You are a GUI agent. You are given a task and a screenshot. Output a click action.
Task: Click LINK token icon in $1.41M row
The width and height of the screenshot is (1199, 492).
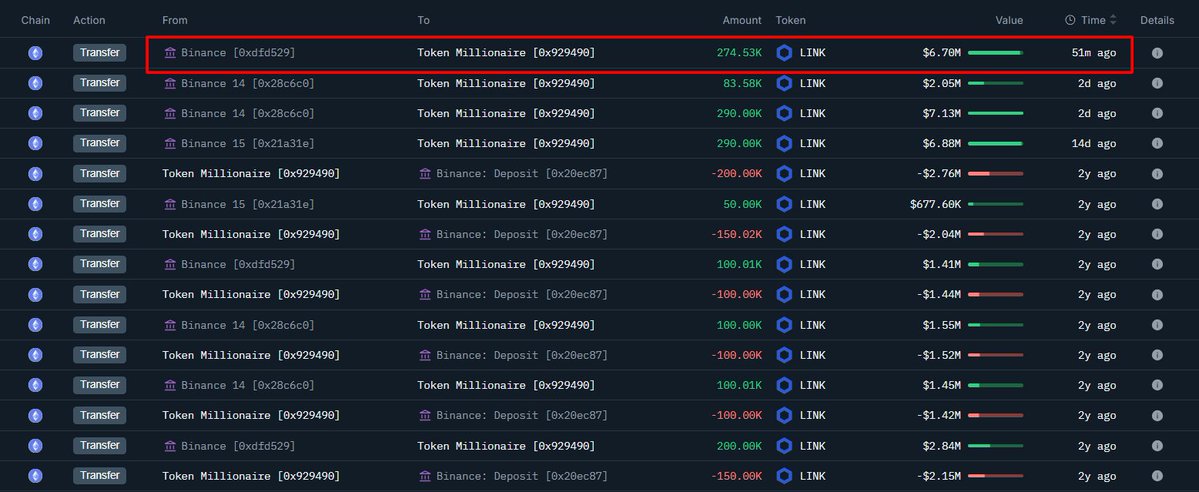(784, 264)
